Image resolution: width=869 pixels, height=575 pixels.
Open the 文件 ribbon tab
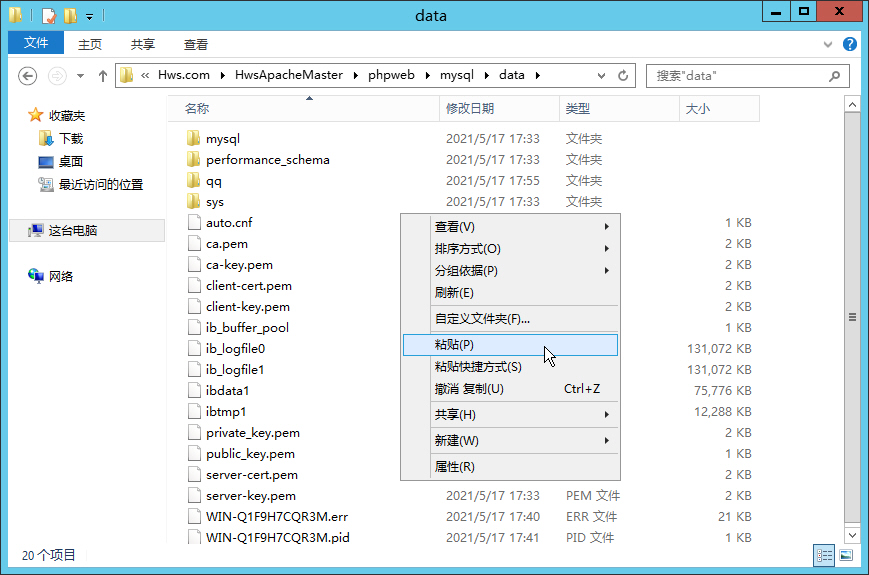coord(36,43)
